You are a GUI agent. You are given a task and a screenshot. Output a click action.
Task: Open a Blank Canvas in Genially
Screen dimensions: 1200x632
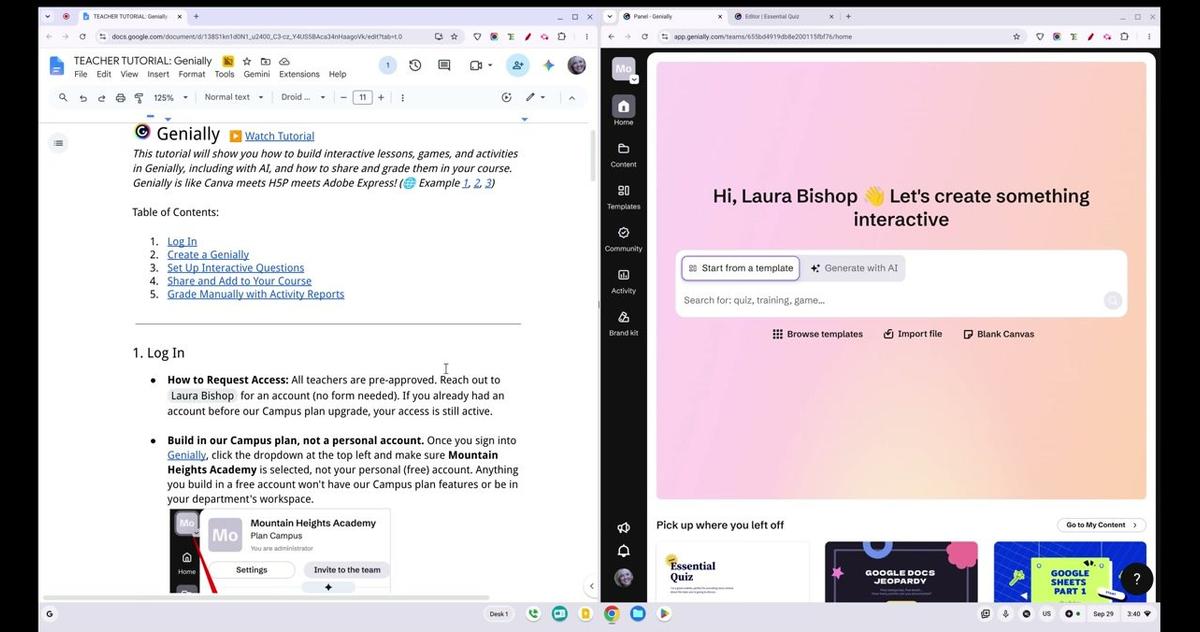click(x=998, y=334)
